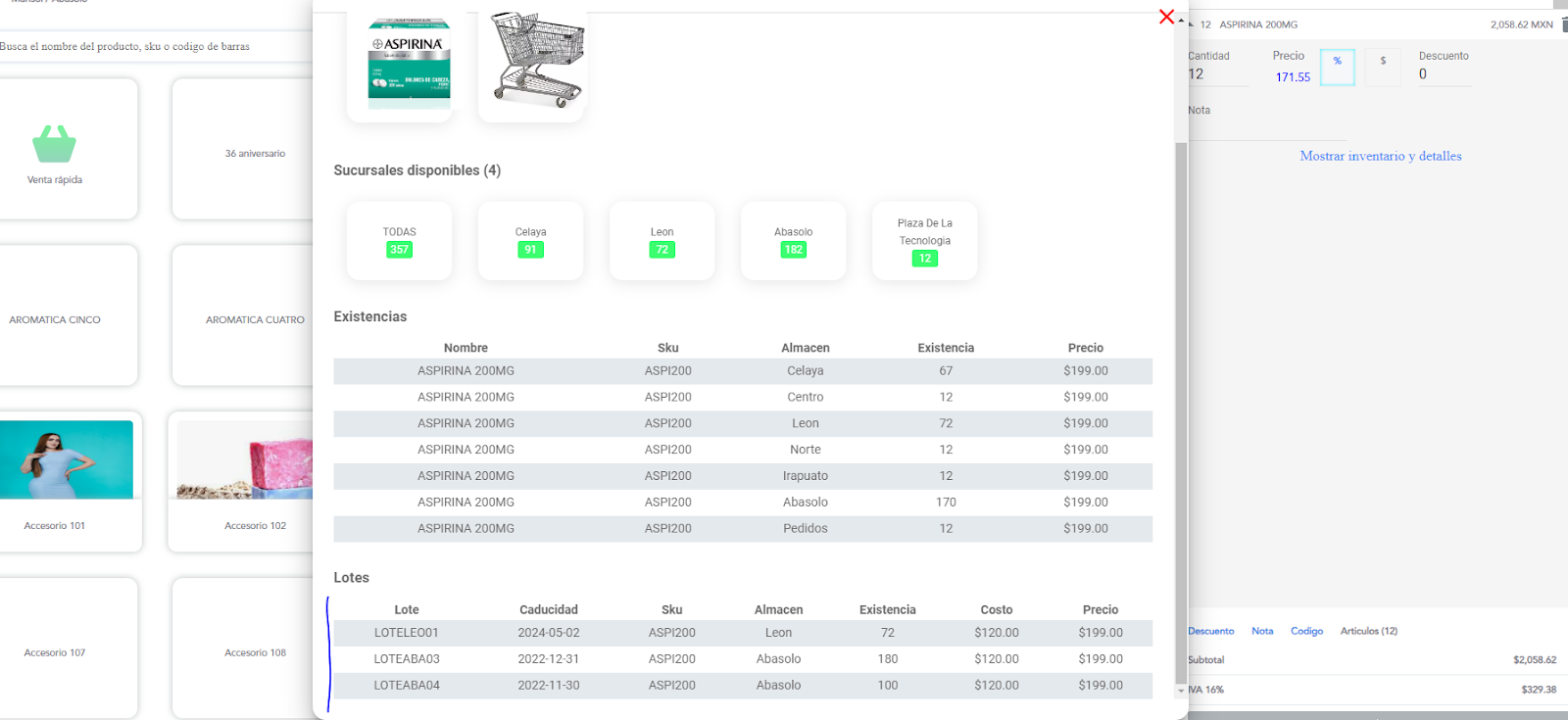The image size is (1568, 720).
Task: Select the LOTEABA03 lot cell
Action: tap(407, 659)
